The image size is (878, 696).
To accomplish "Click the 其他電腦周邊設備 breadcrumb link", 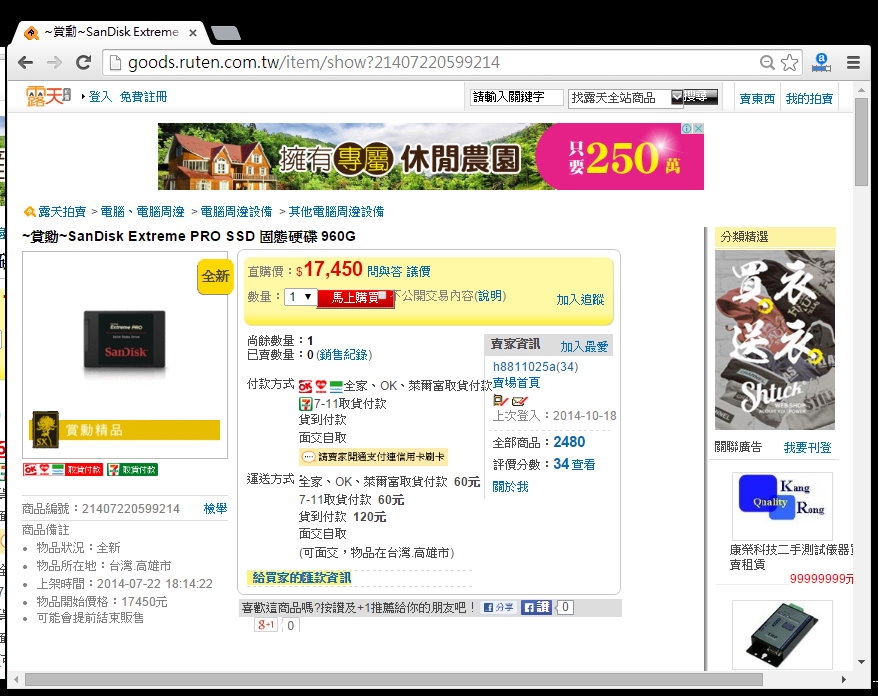I will tap(336, 212).
